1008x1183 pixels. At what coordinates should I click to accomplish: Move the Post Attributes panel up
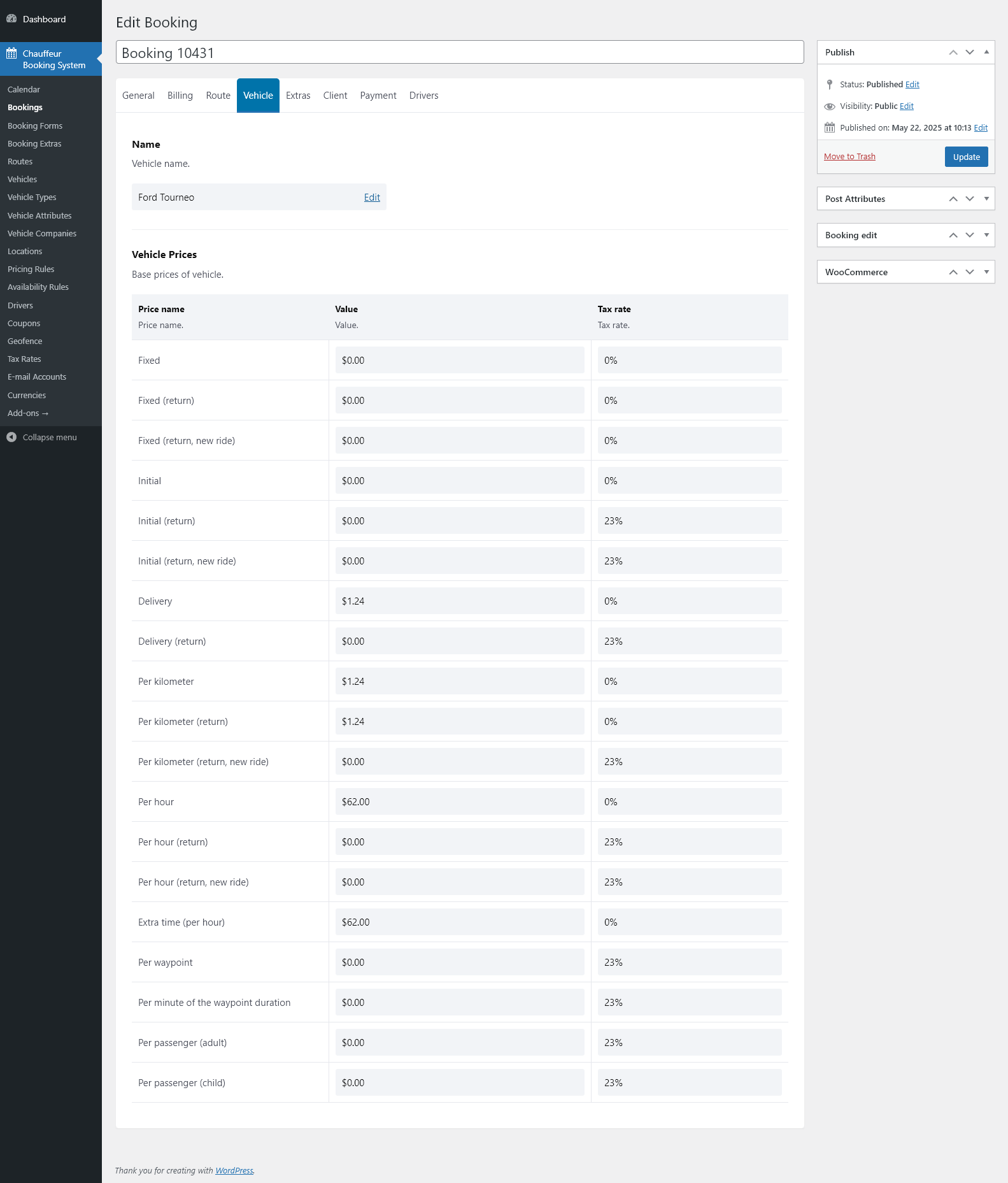pyautogui.click(x=953, y=199)
